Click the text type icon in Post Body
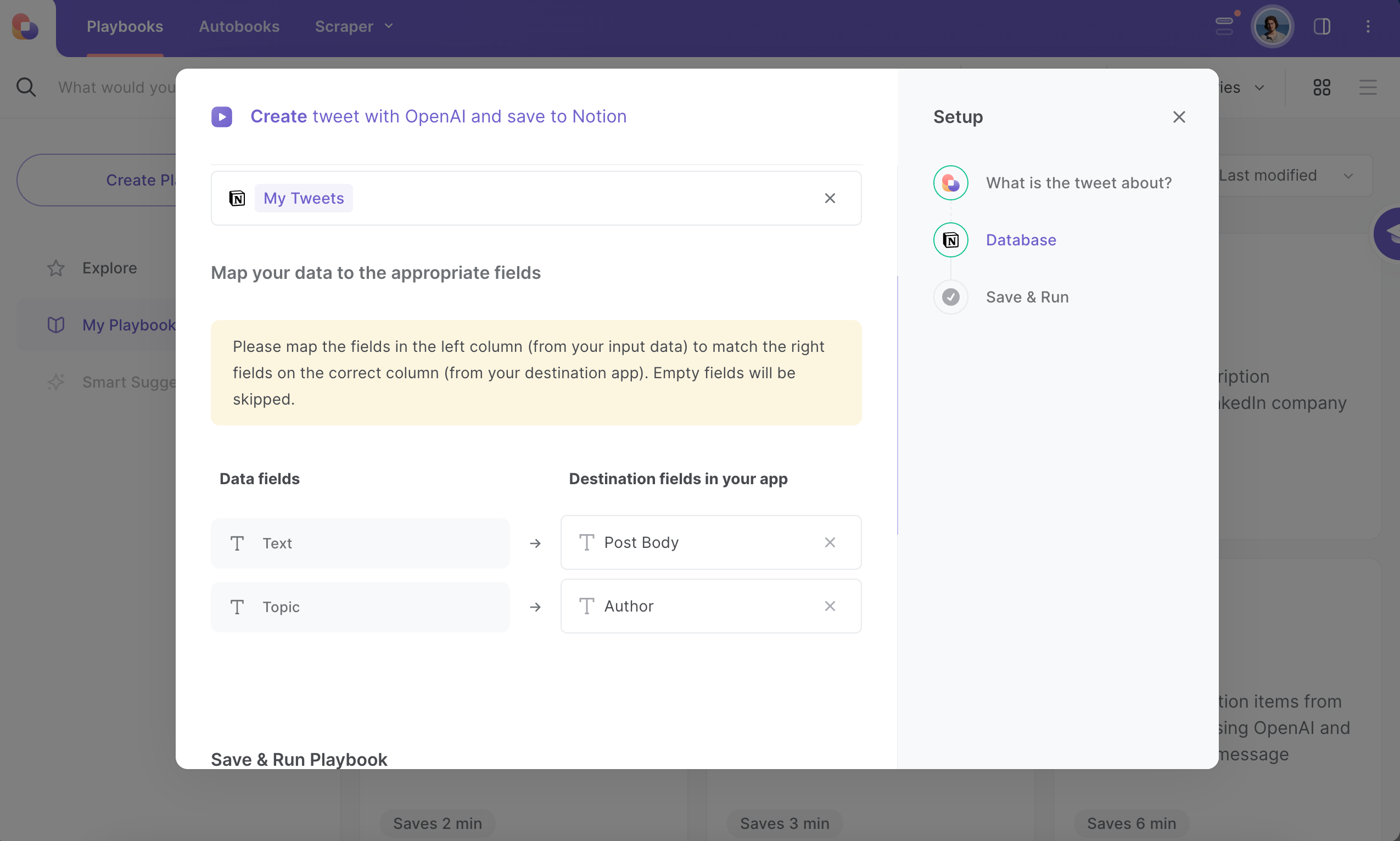Screen dimensions: 1400x841 point(587,542)
